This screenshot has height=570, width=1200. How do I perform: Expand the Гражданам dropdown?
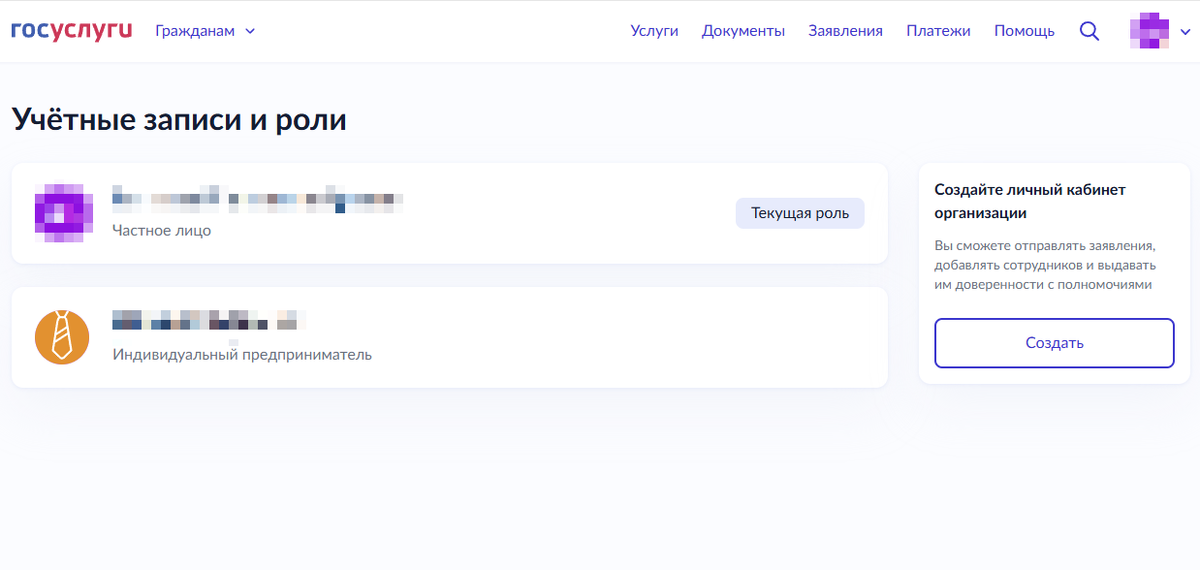pyautogui.click(x=205, y=31)
